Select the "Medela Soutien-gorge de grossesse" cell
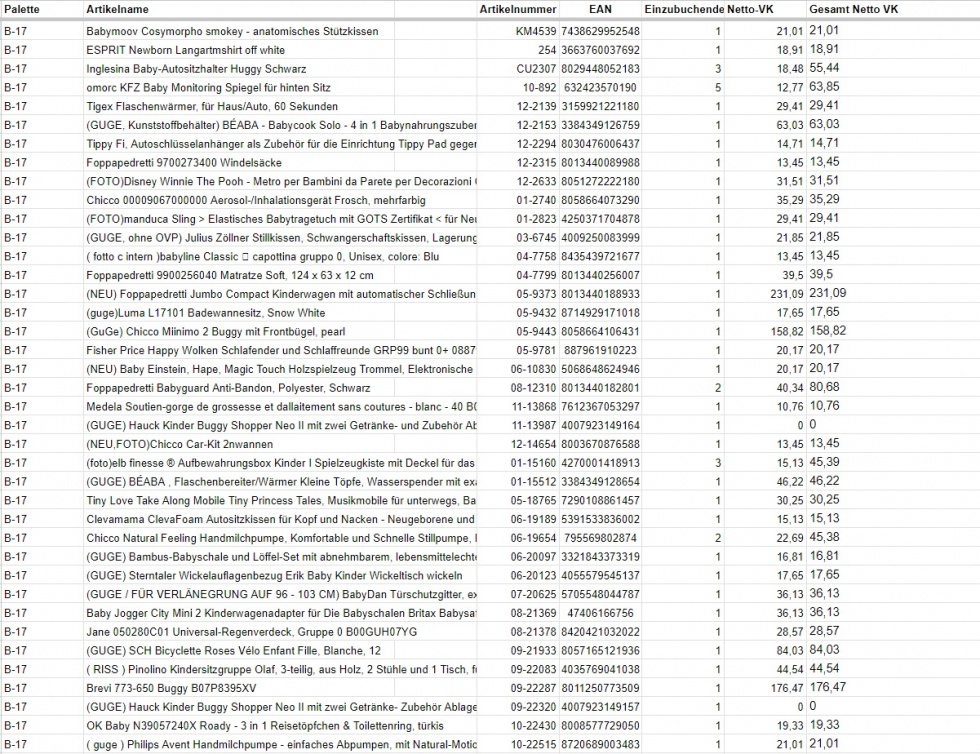Screen dimensions: 980x754 [x=281, y=406]
